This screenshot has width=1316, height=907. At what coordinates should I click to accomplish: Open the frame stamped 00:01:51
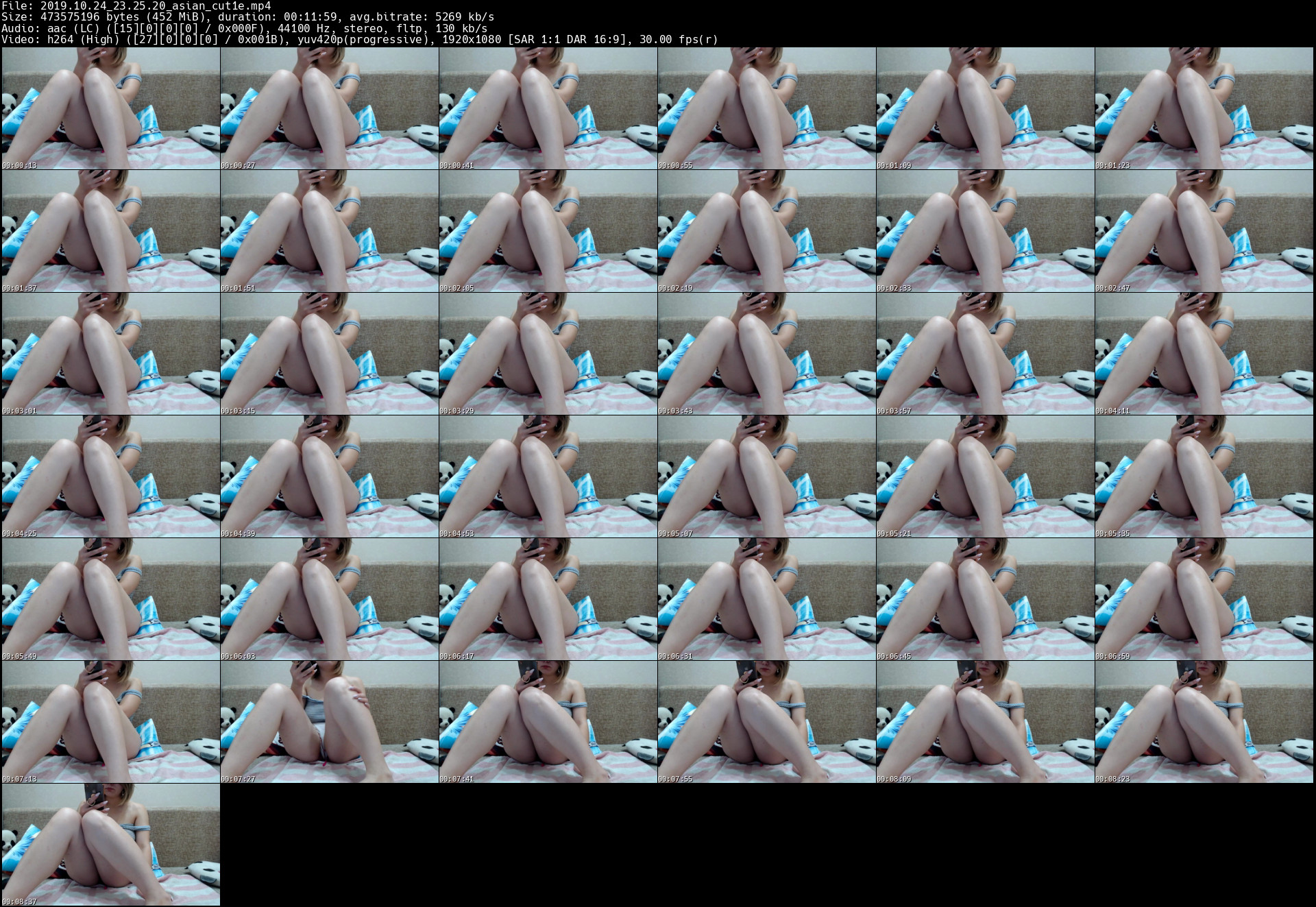coord(329,231)
